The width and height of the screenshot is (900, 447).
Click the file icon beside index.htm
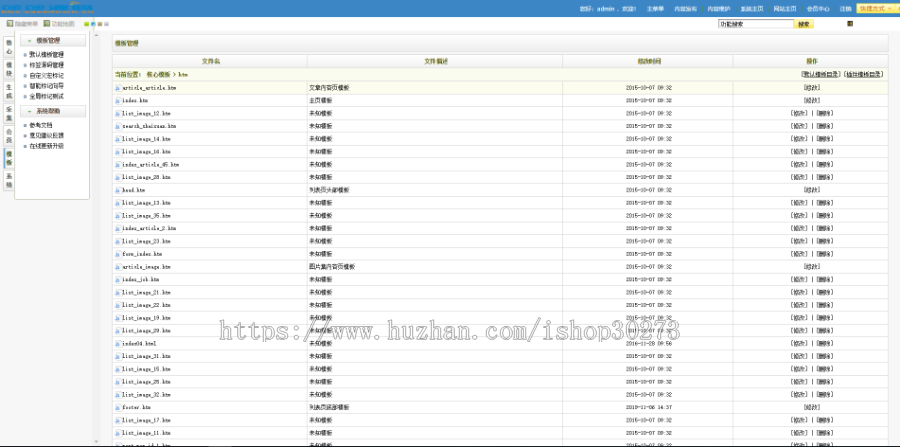pyautogui.click(x=118, y=100)
